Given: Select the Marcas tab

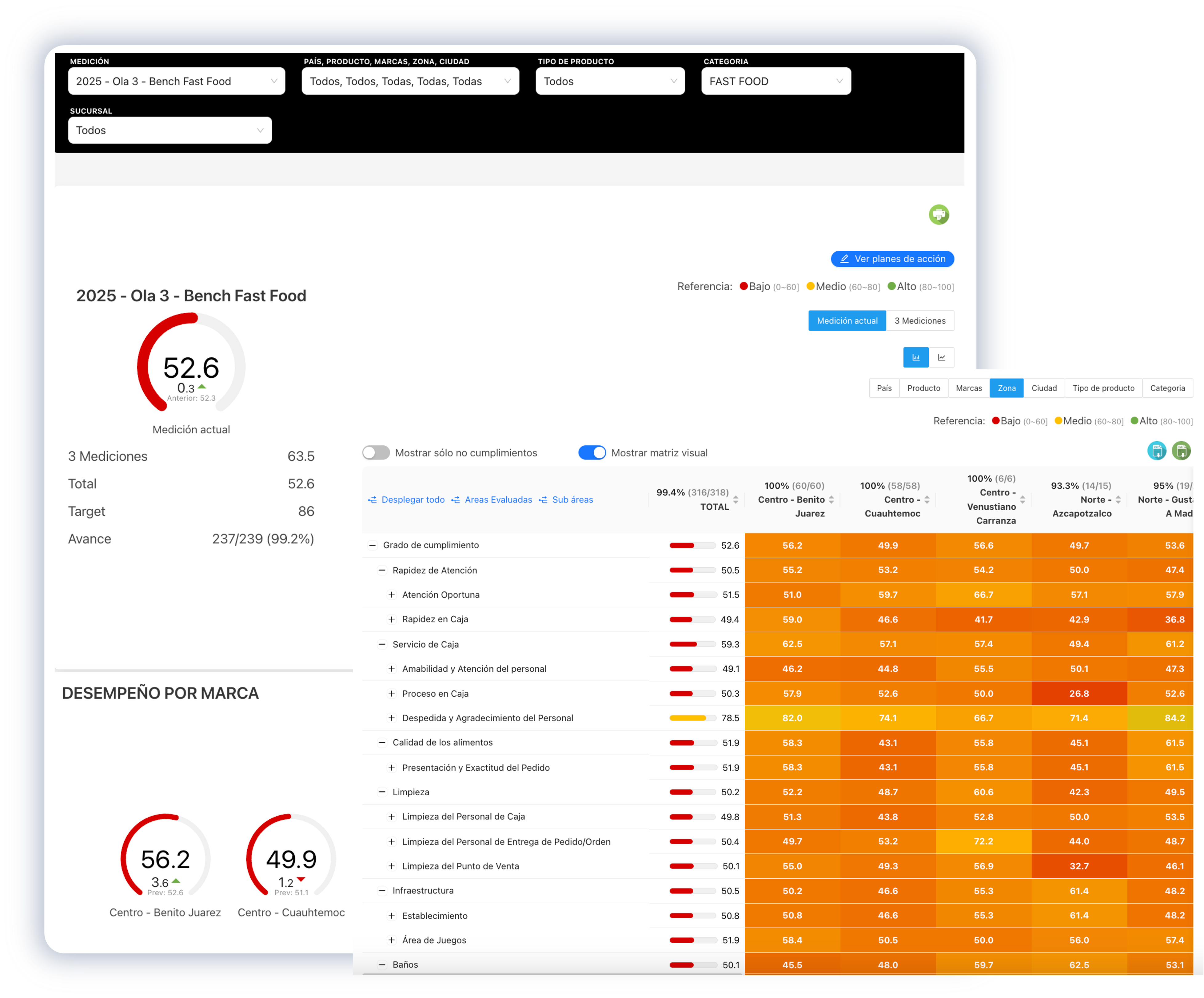Looking at the screenshot, I should tap(969, 388).
